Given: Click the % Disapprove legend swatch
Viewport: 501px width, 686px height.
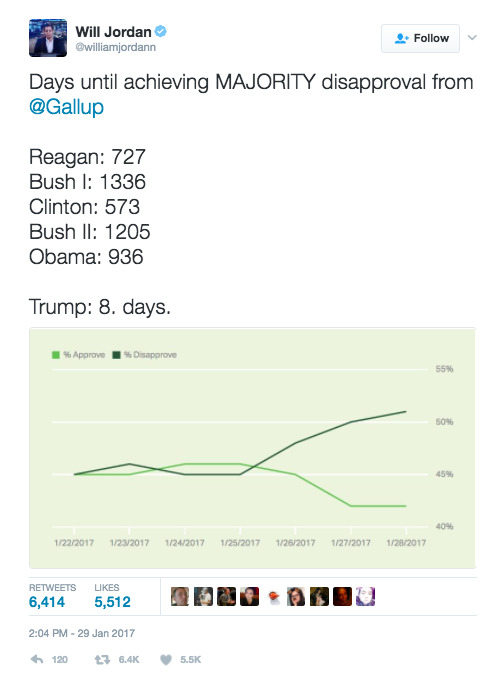Looking at the screenshot, I should tap(116, 354).
